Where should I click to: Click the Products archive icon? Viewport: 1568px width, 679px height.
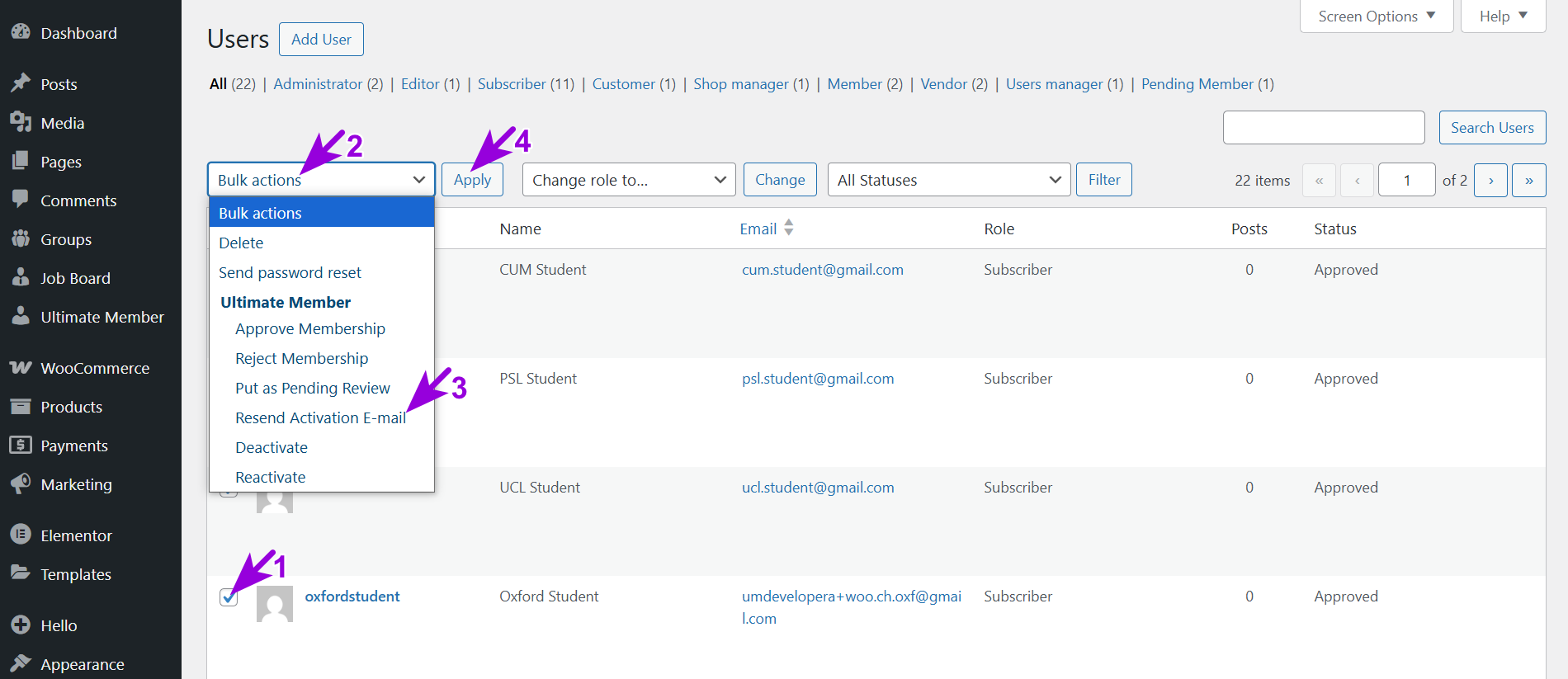(21, 406)
